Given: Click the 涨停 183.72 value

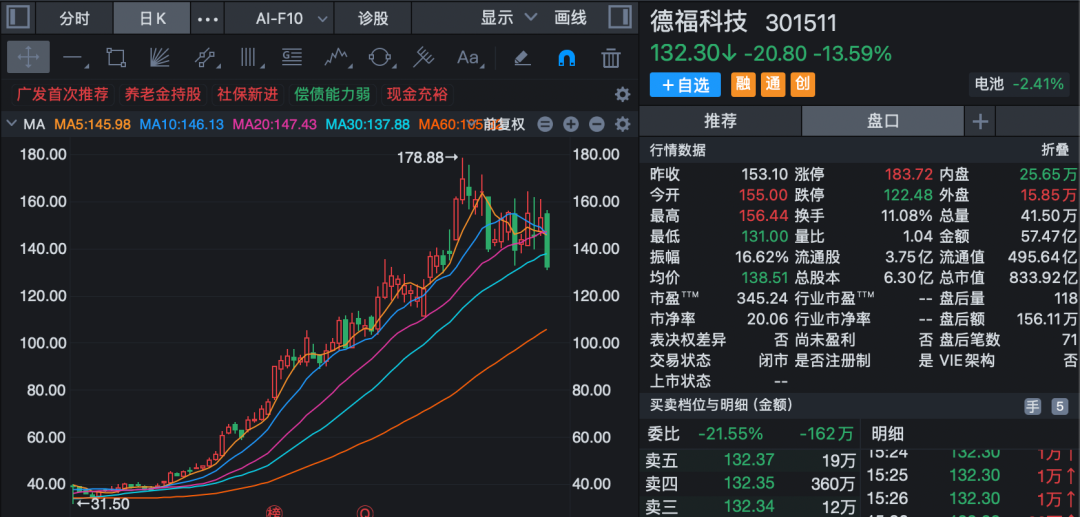Looking at the screenshot, I should click(x=908, y=174).
